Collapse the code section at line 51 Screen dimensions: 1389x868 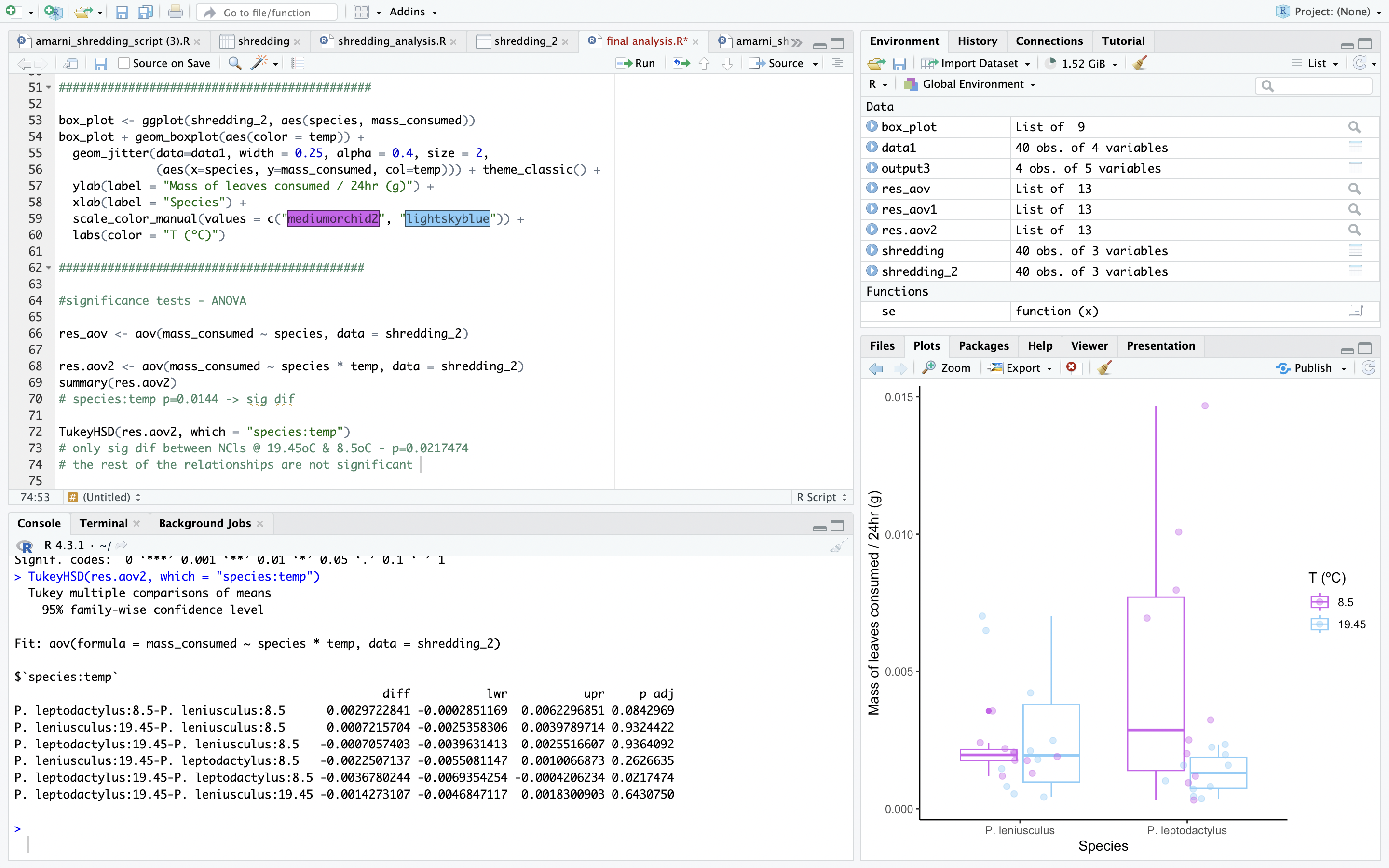point(49,88)
